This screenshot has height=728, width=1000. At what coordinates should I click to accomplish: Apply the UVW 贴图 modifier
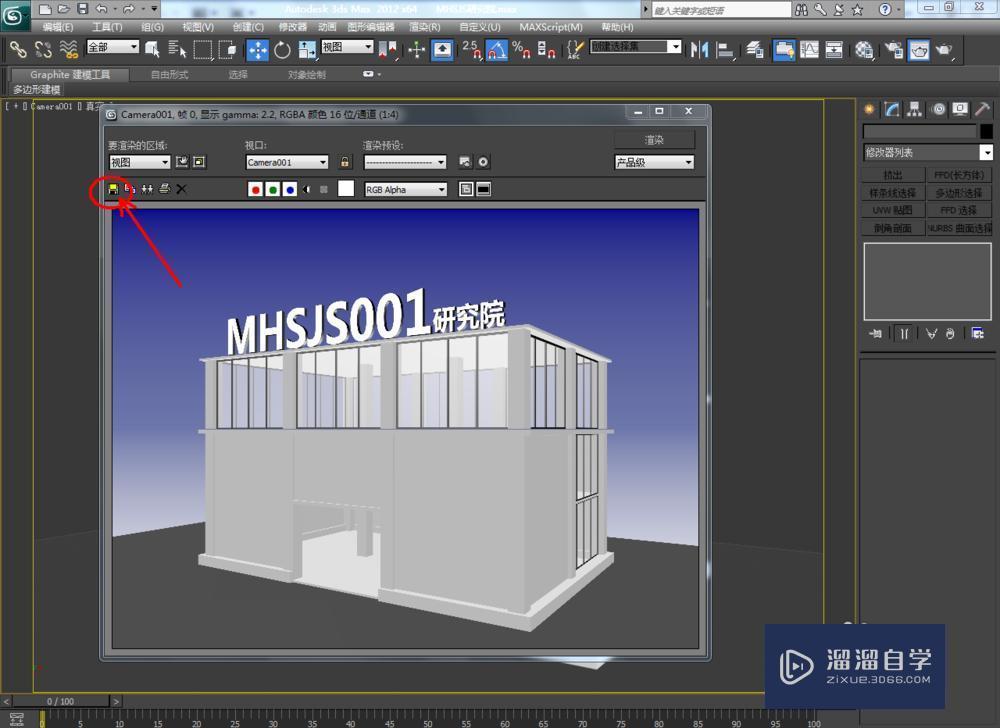pyautogui.click(x=893, y=210)
